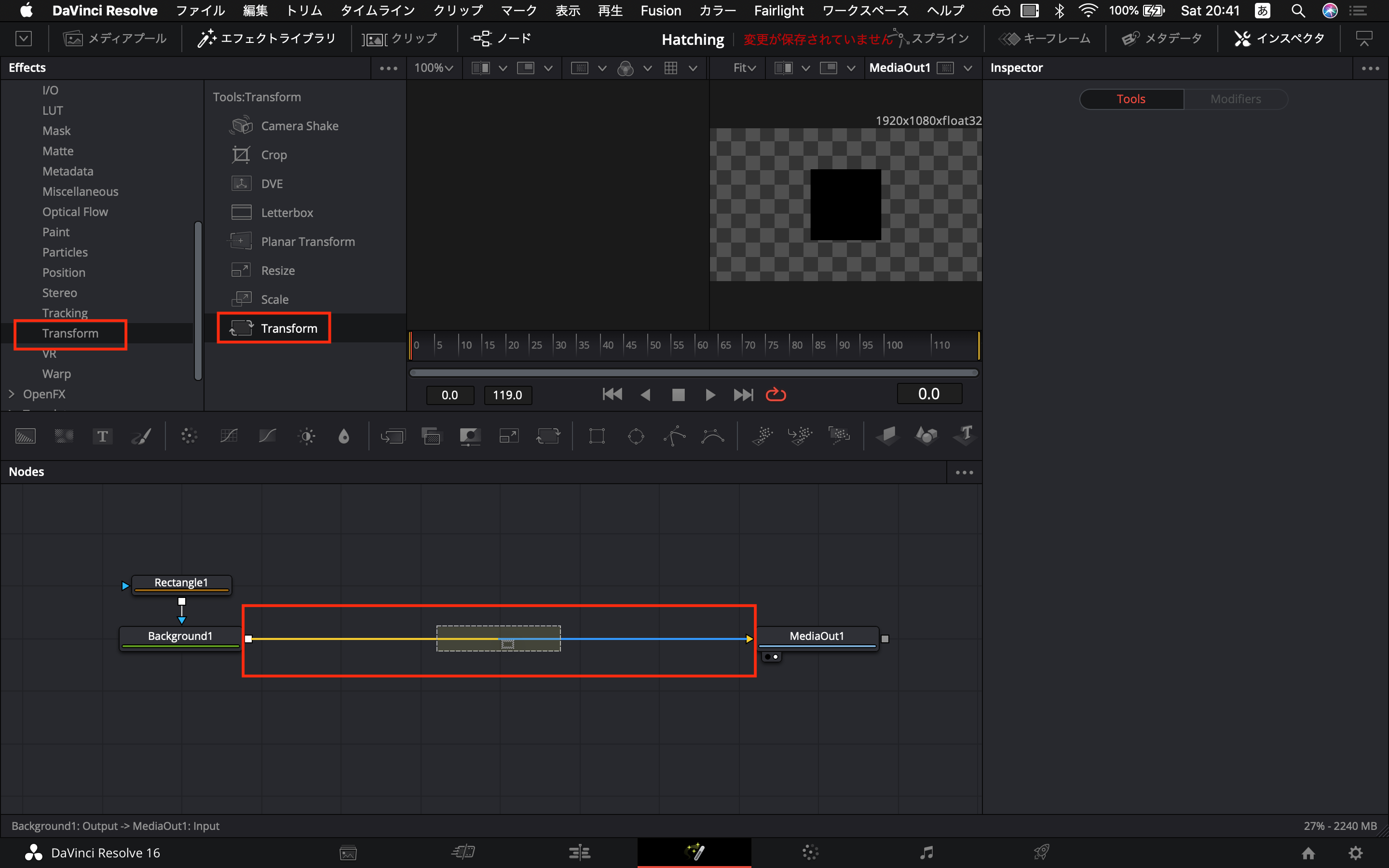1389x868 pixels.
Task: Add a Polygon mask from toolbar
Action: tap(674, 436)
